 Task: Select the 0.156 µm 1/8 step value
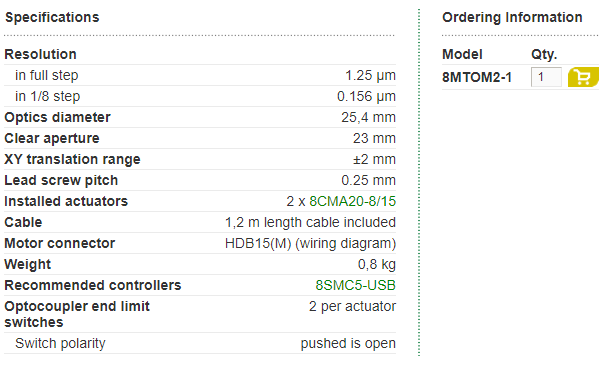point(366,96)
